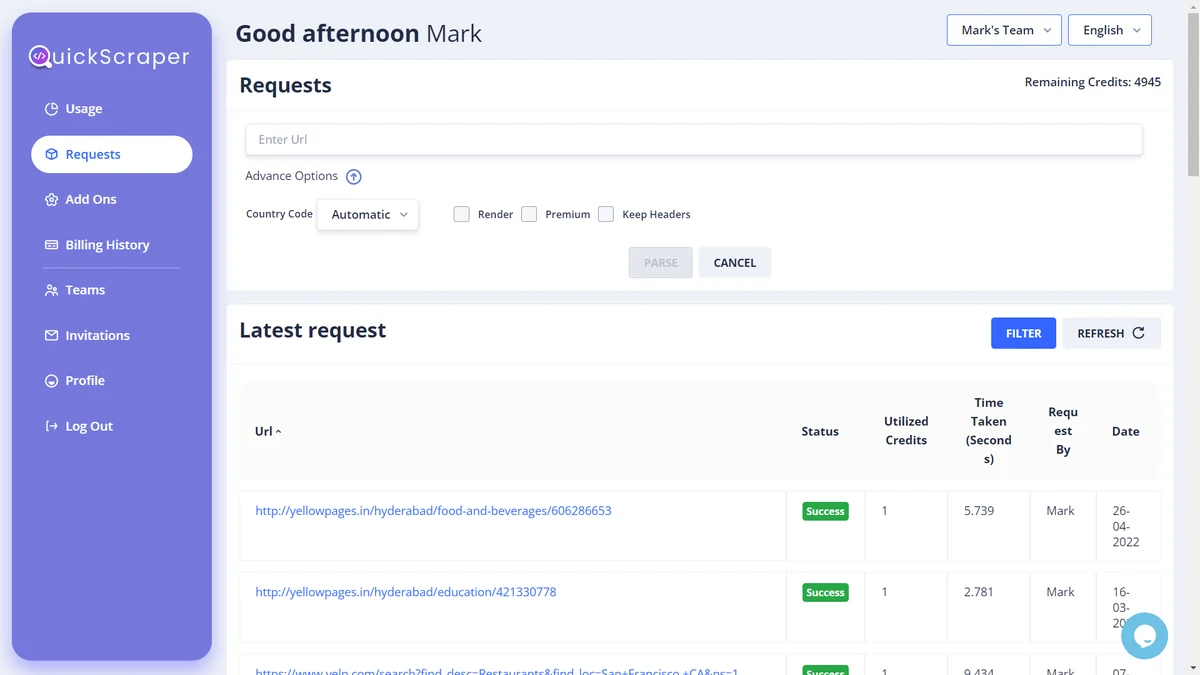The image size is (1200, 675).
Task: Open the chat support bubble
Action: (x=1144, y=636)
